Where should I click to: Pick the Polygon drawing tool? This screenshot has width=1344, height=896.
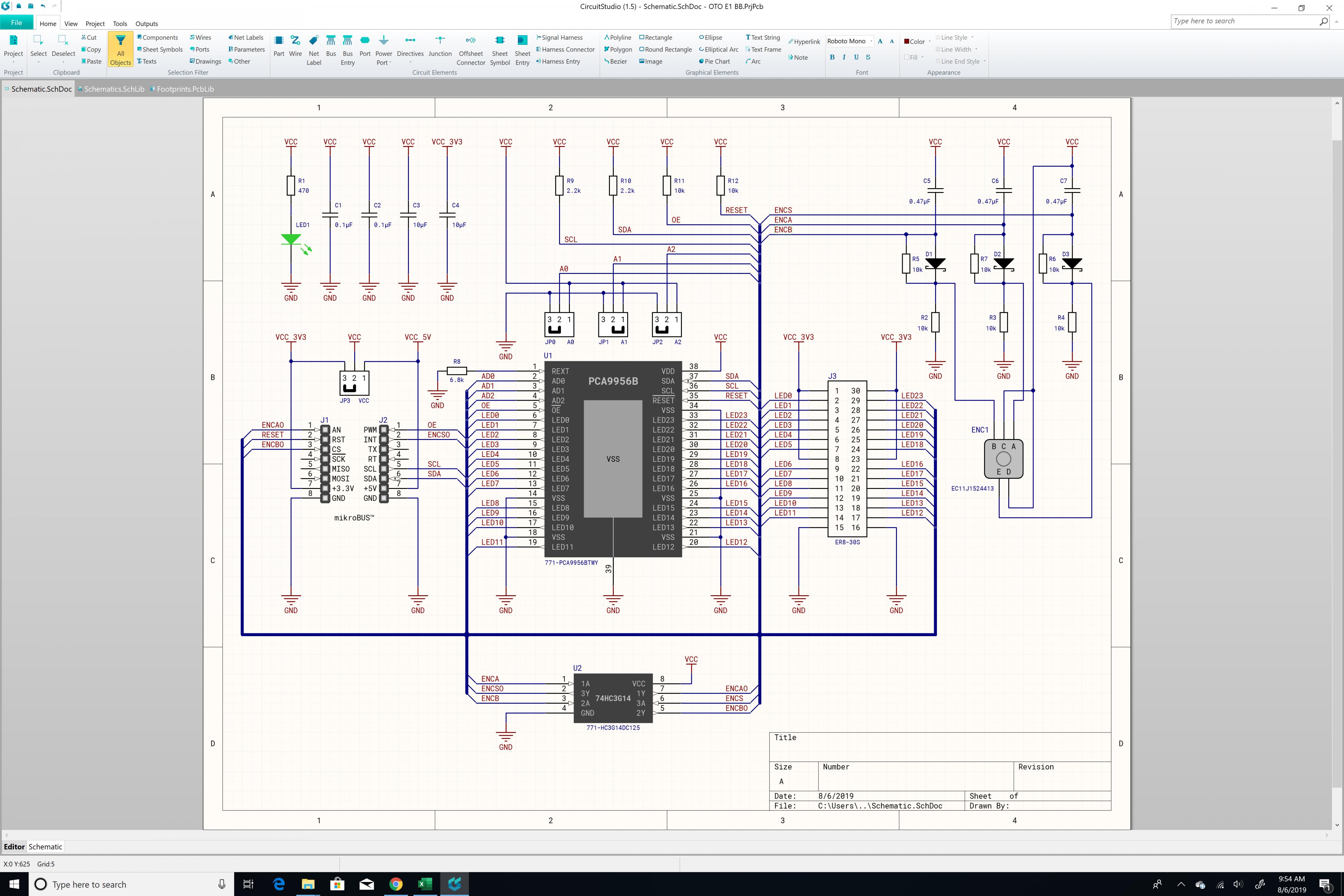[618, 50]
